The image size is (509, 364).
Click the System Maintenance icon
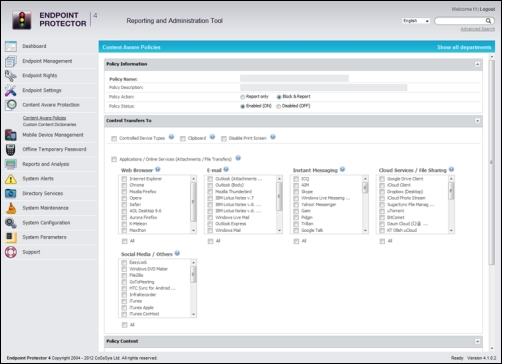click(x=11, y=208)
